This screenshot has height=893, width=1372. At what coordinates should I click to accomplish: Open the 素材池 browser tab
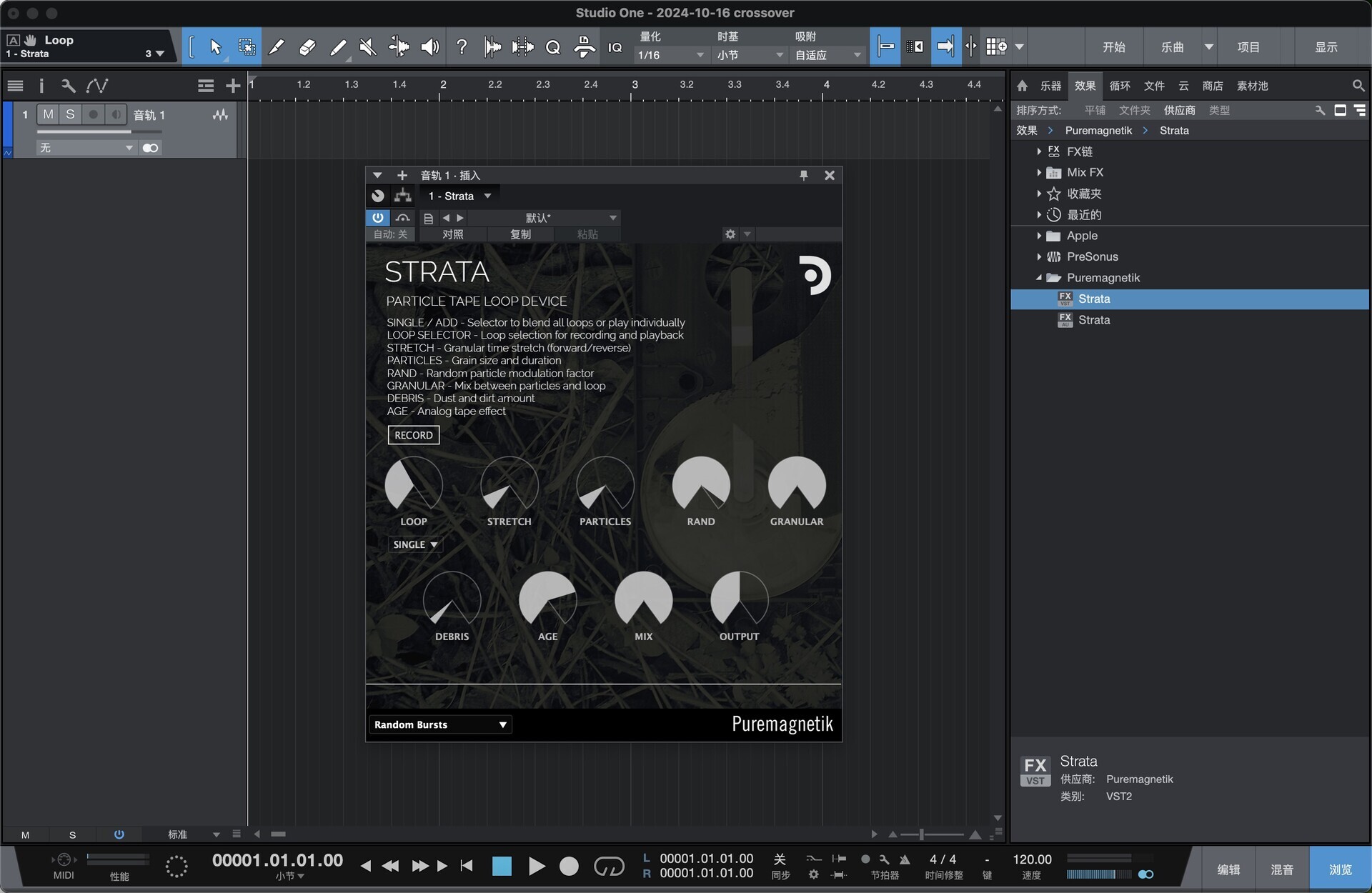coord(1252,86)
